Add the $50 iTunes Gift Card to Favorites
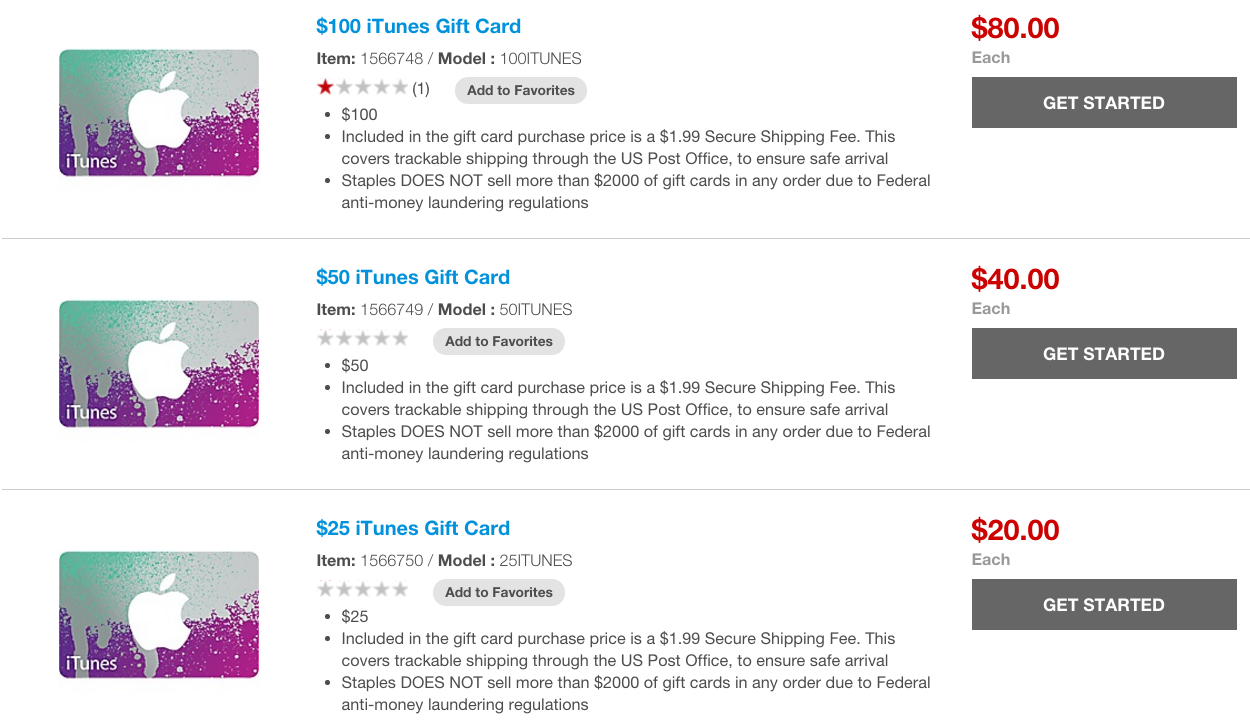Viewport: 1250px width, 722px height. 498,341
